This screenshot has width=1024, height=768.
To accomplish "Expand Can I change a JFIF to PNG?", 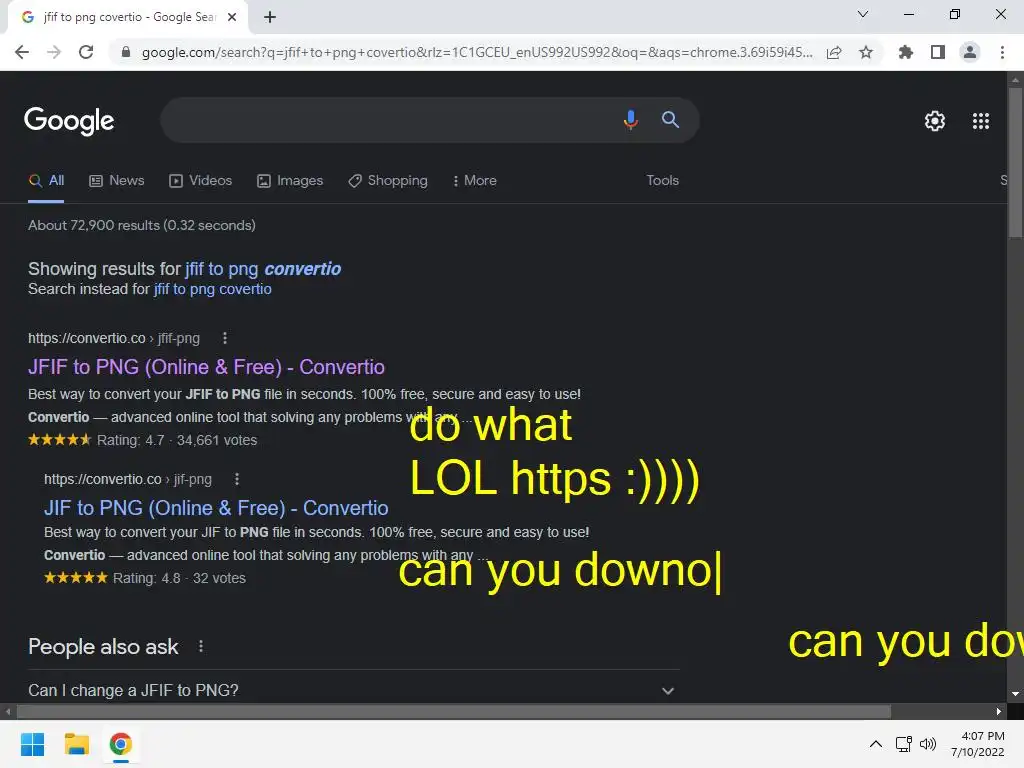I will click(x=353, y=690).
